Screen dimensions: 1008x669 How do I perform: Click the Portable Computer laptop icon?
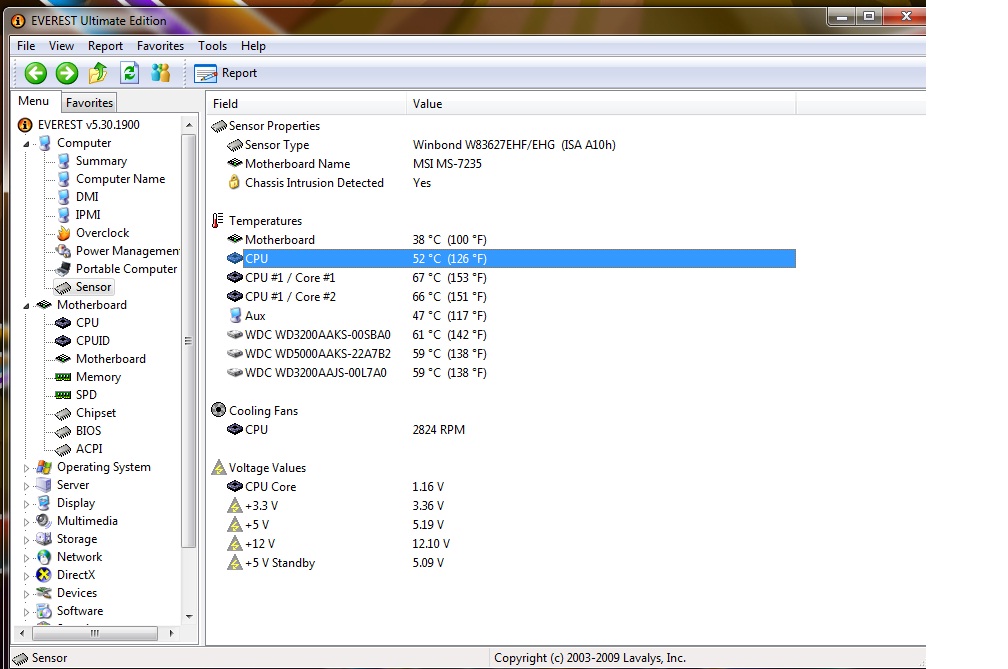click(64, 269)
